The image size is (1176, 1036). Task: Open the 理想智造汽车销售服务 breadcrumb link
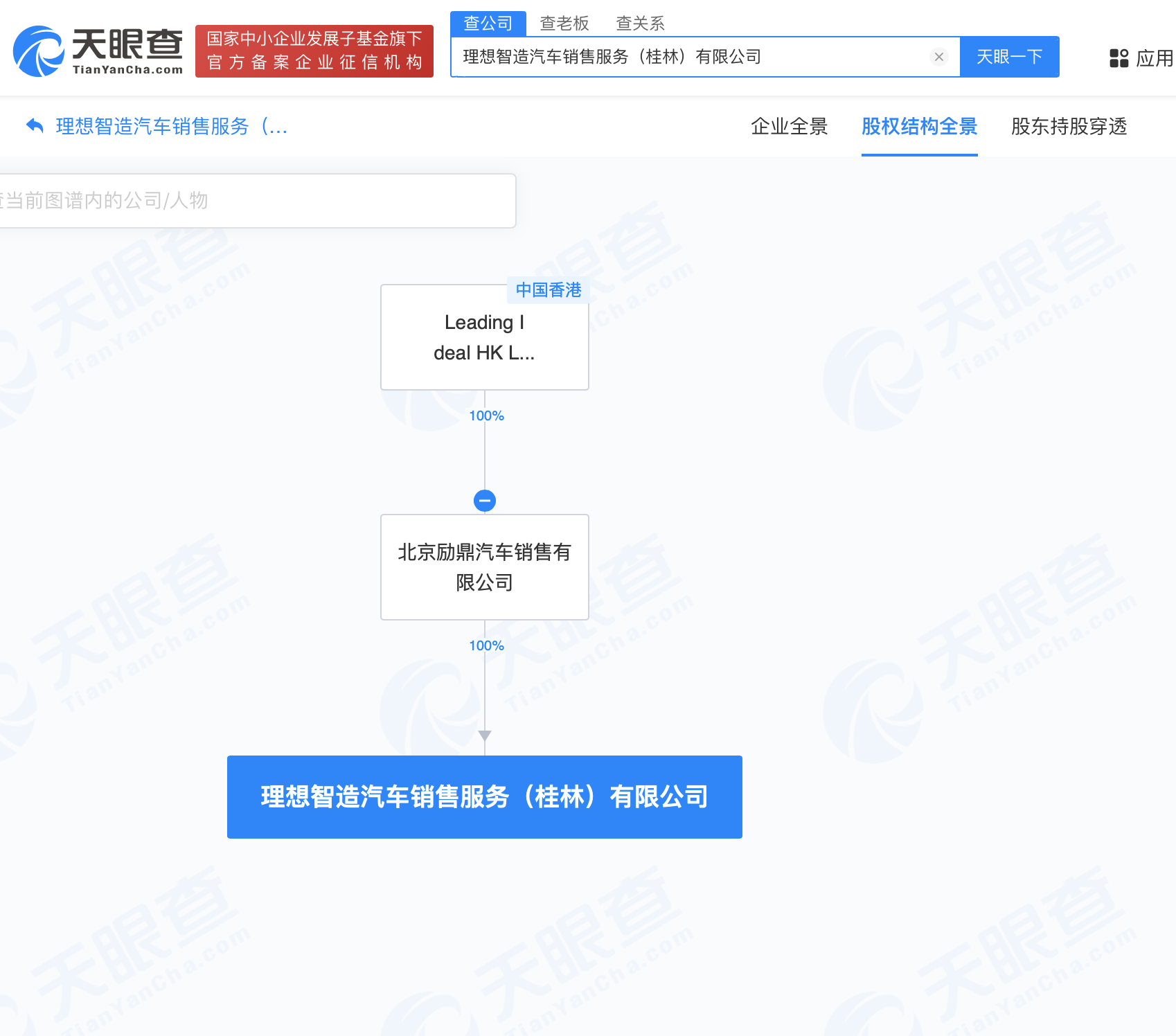[x=172, y=127]
